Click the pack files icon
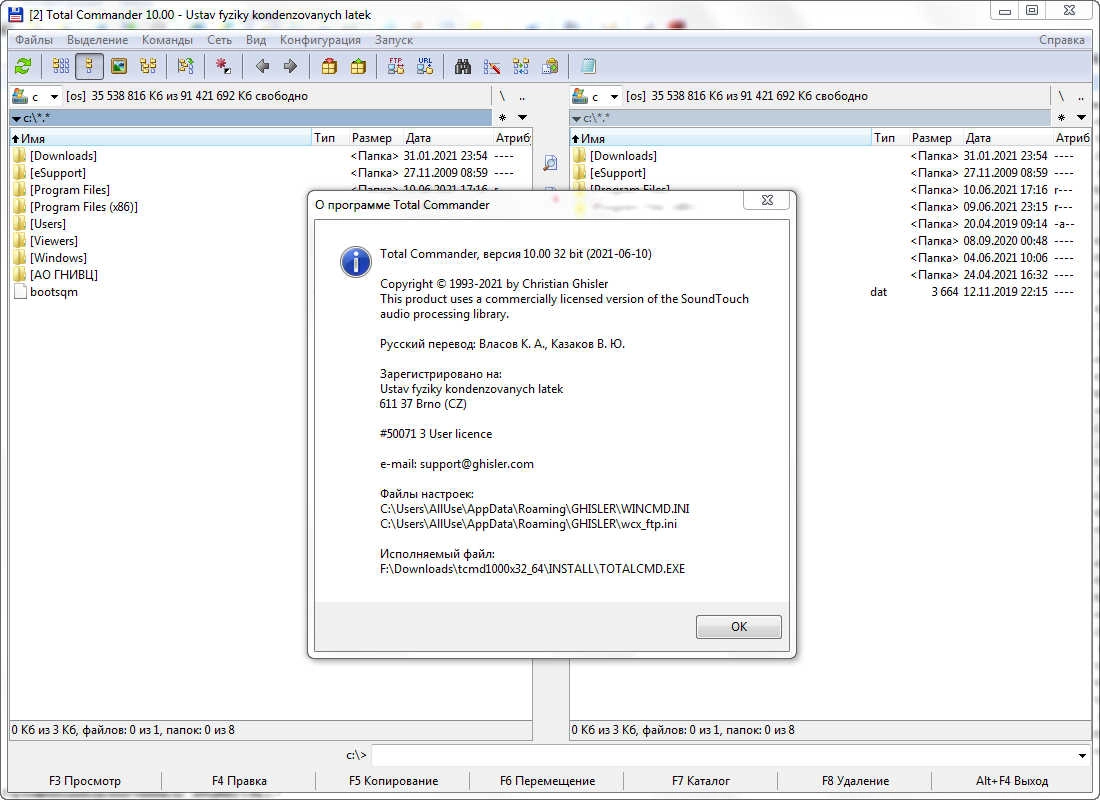This screenshot has height=800, width=1100. 329,67
